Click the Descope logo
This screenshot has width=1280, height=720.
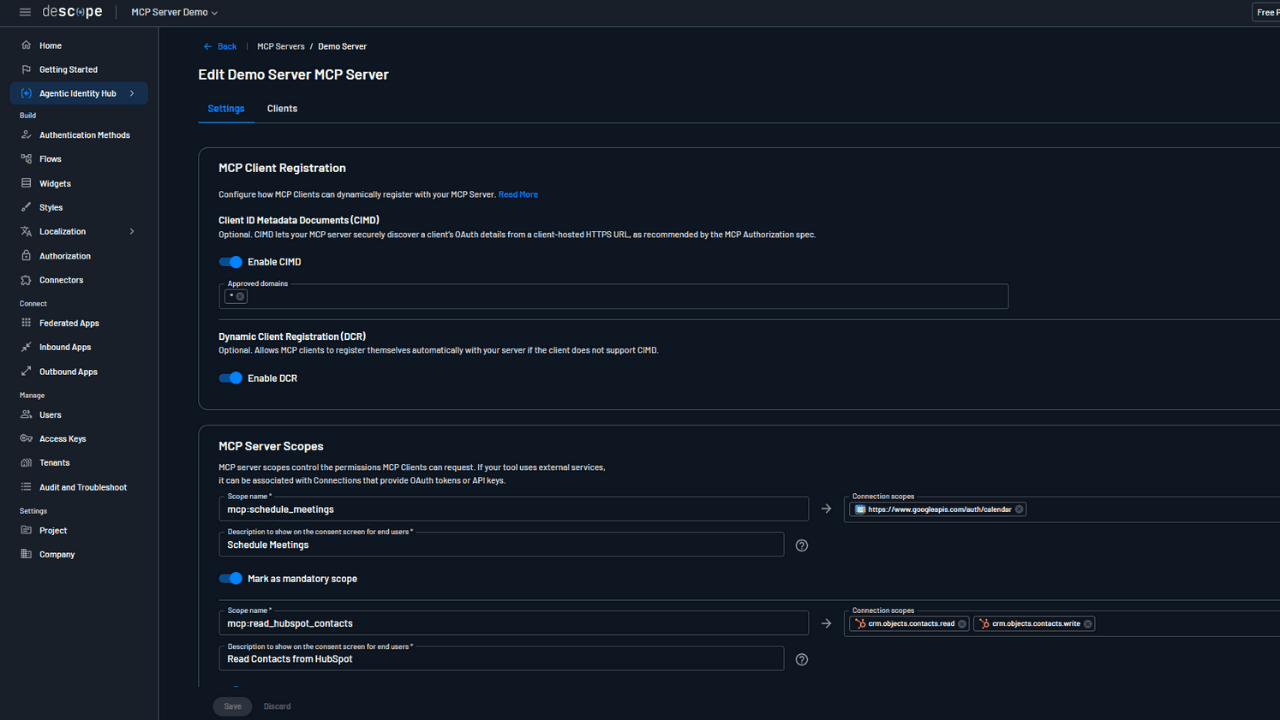click(73, 11)
